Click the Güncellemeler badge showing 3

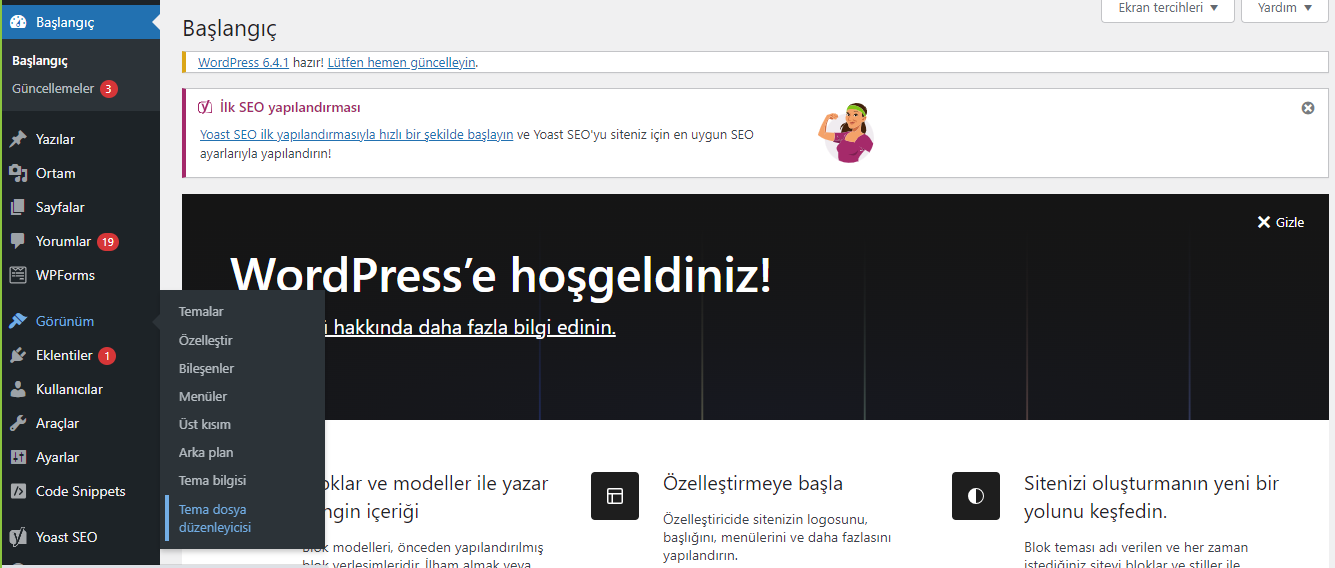tap(109, 89)
